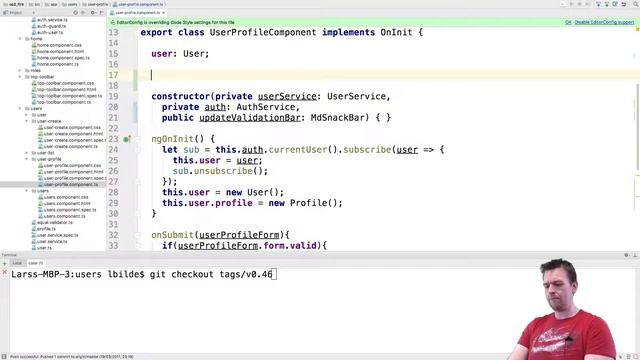
Task: Collapse the home folder in the tree
Action: (x=20, y=39)
